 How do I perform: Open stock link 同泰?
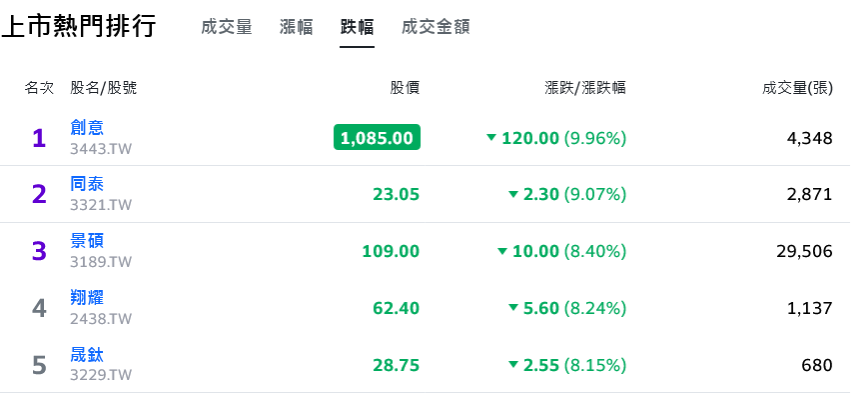87,184
